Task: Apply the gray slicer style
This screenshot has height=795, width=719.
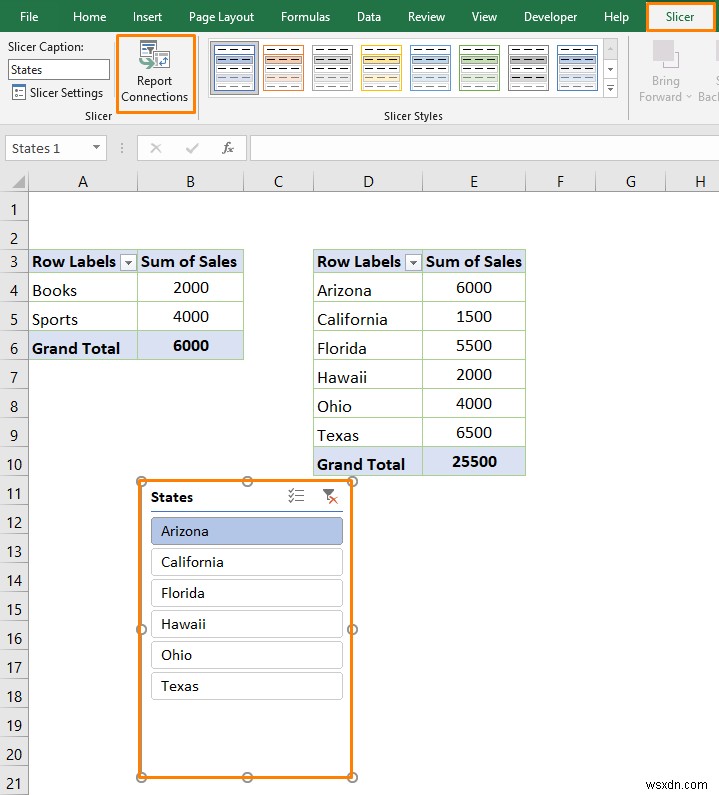Action: coord(332,68)
